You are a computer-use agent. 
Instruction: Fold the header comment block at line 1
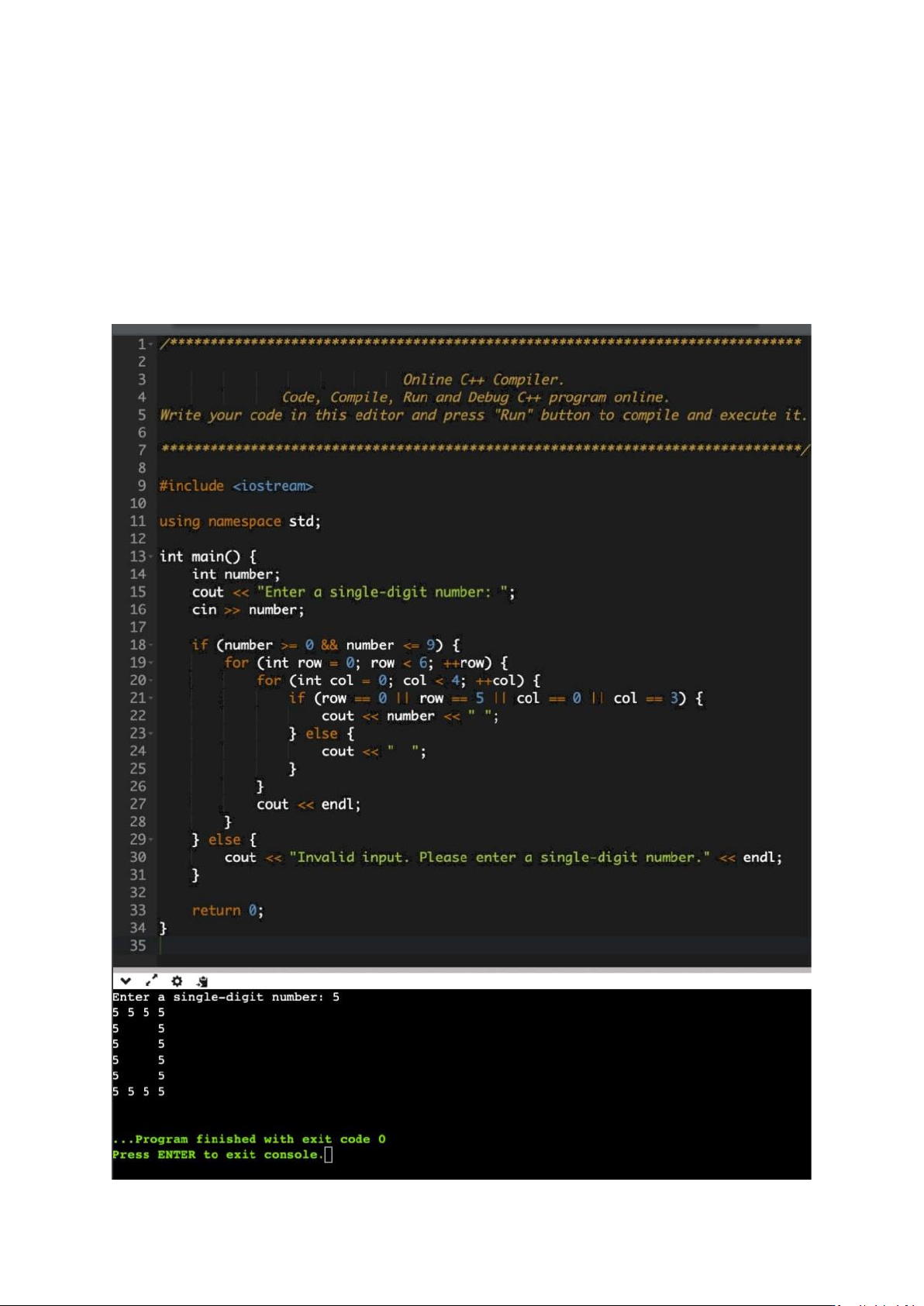[150, 344]
